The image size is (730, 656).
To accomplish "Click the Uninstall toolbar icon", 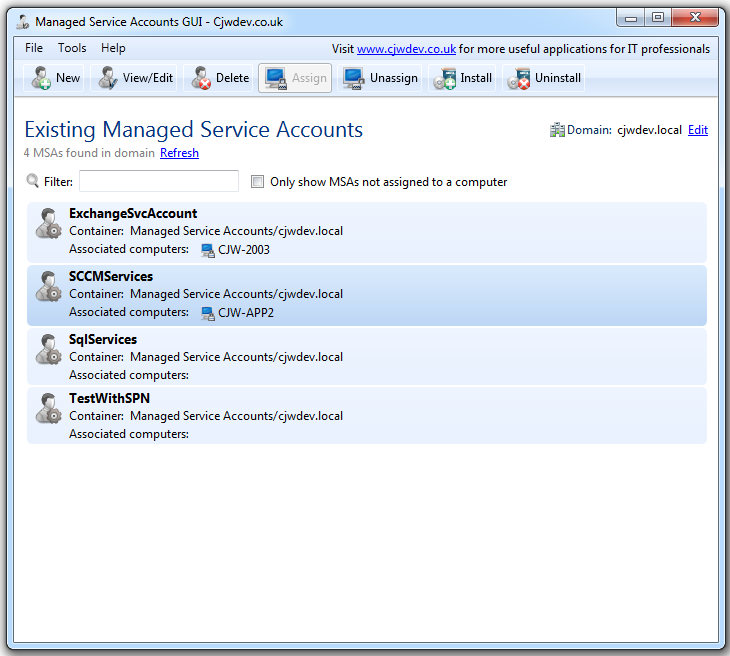I will pyautogui.click(x=519, y=78).
